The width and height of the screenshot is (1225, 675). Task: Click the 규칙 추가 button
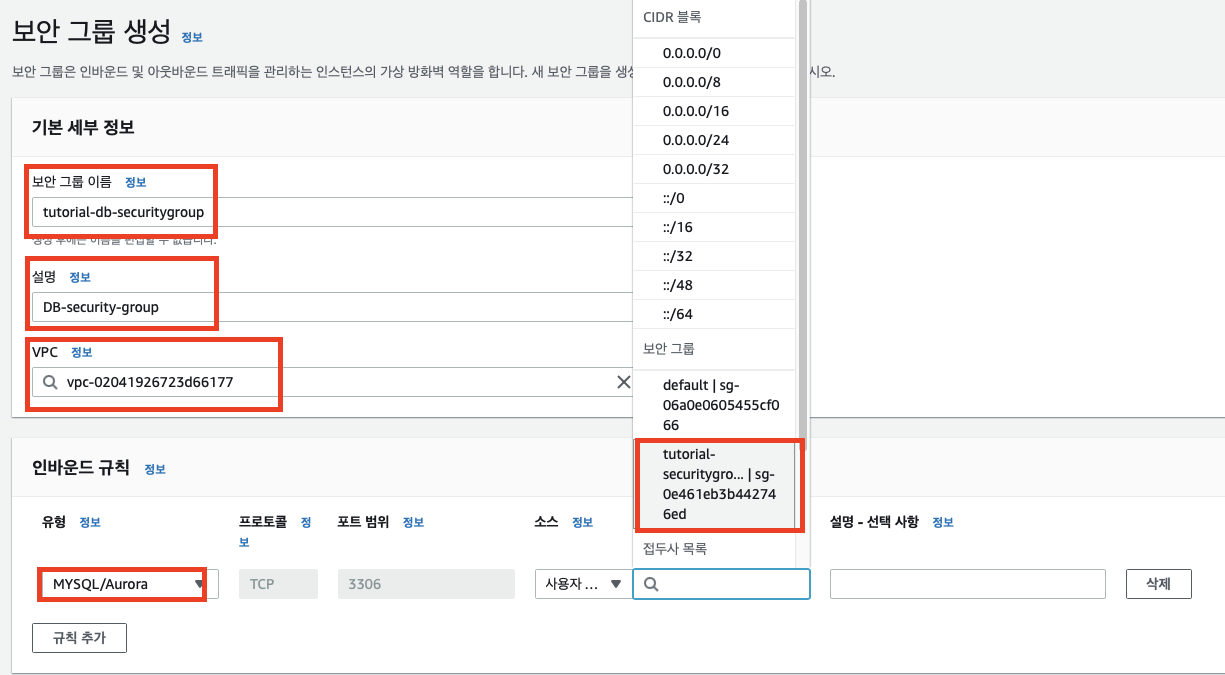pos(80,637)
